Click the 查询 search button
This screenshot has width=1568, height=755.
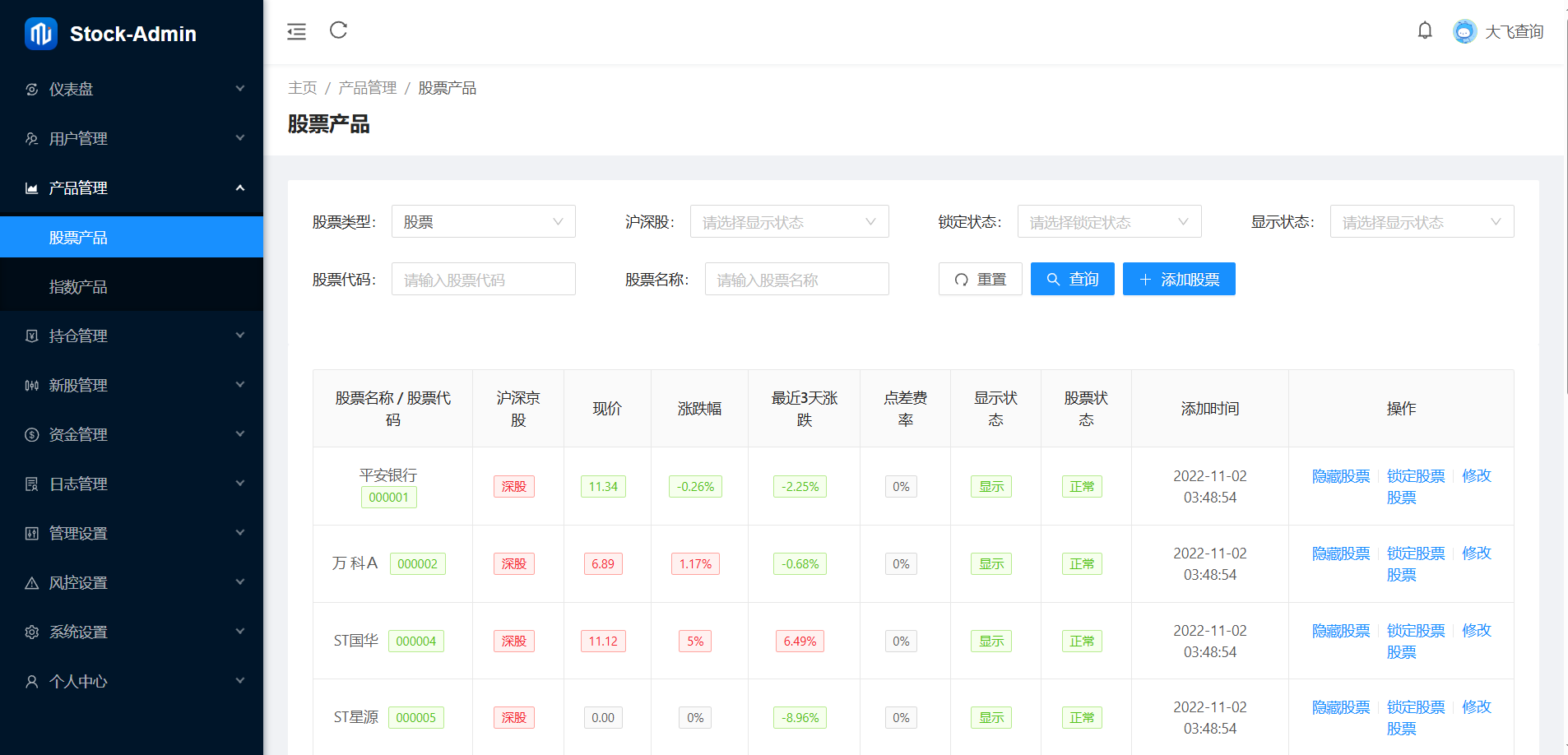point(1072,280)
